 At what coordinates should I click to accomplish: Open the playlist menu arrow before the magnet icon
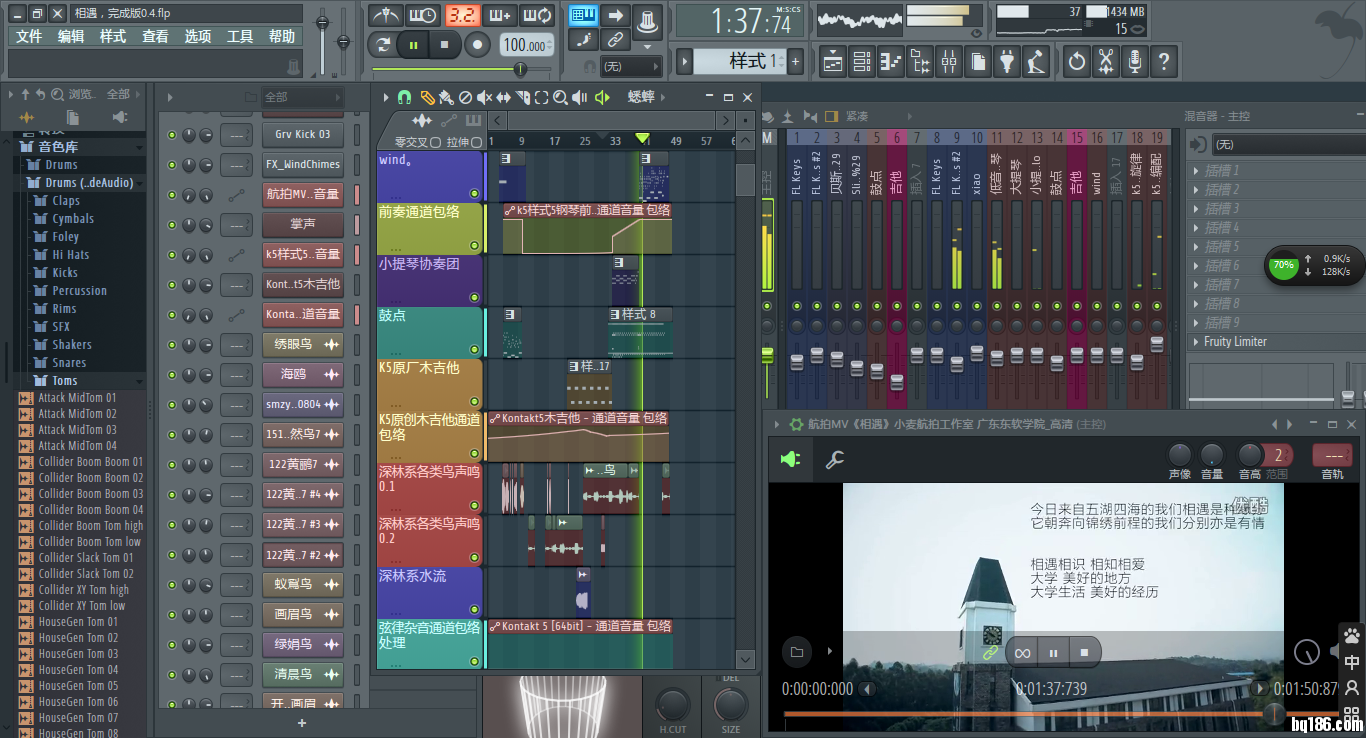(385, 97)
